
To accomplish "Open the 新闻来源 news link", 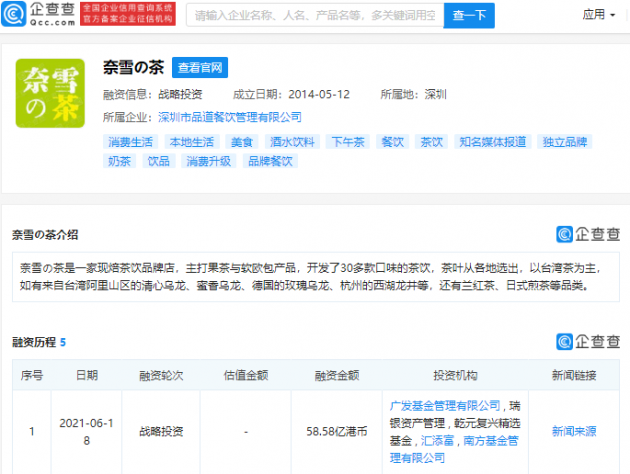I will [574, 431].
